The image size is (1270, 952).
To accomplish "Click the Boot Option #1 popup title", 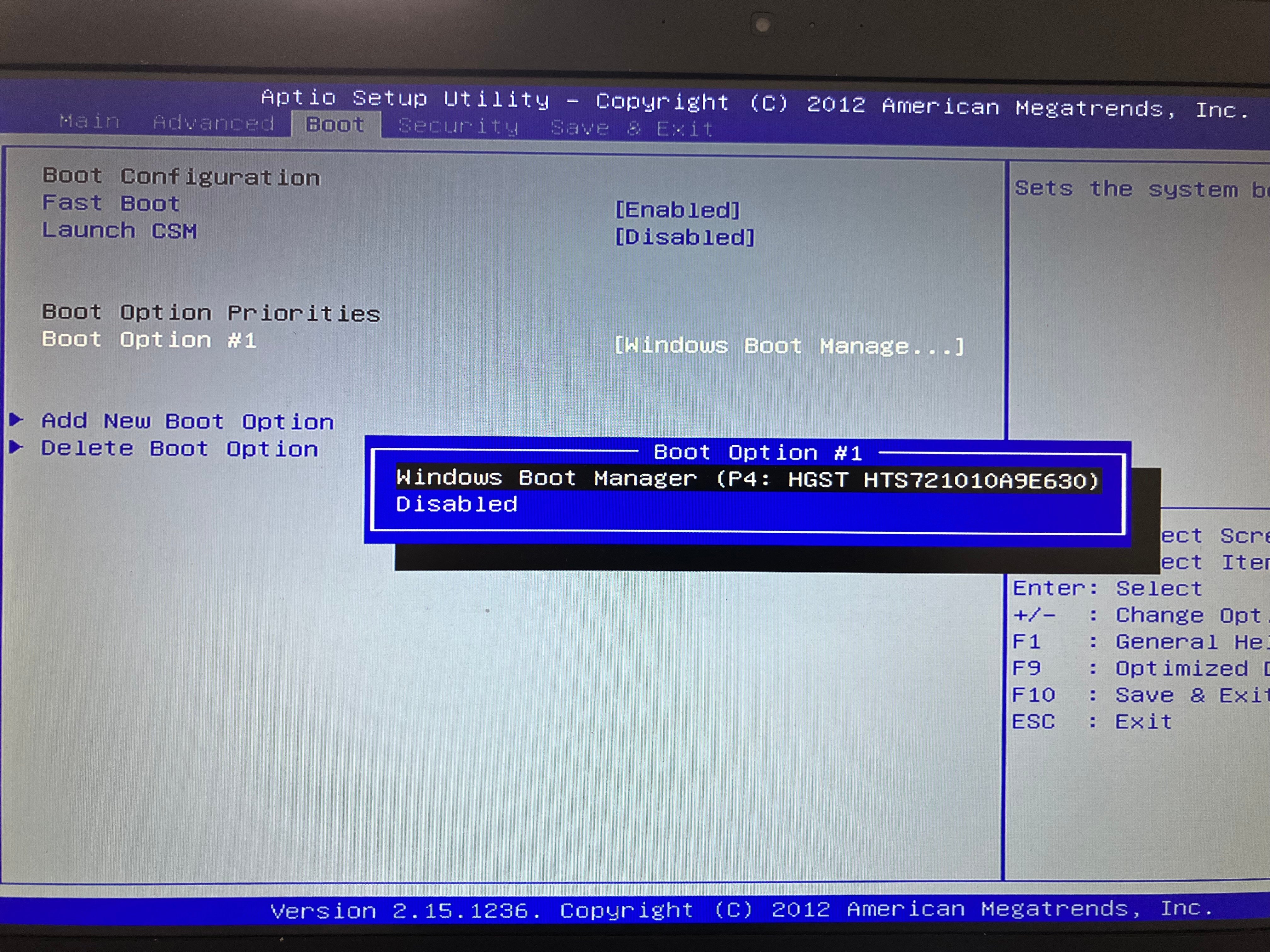I will point(758,453).
